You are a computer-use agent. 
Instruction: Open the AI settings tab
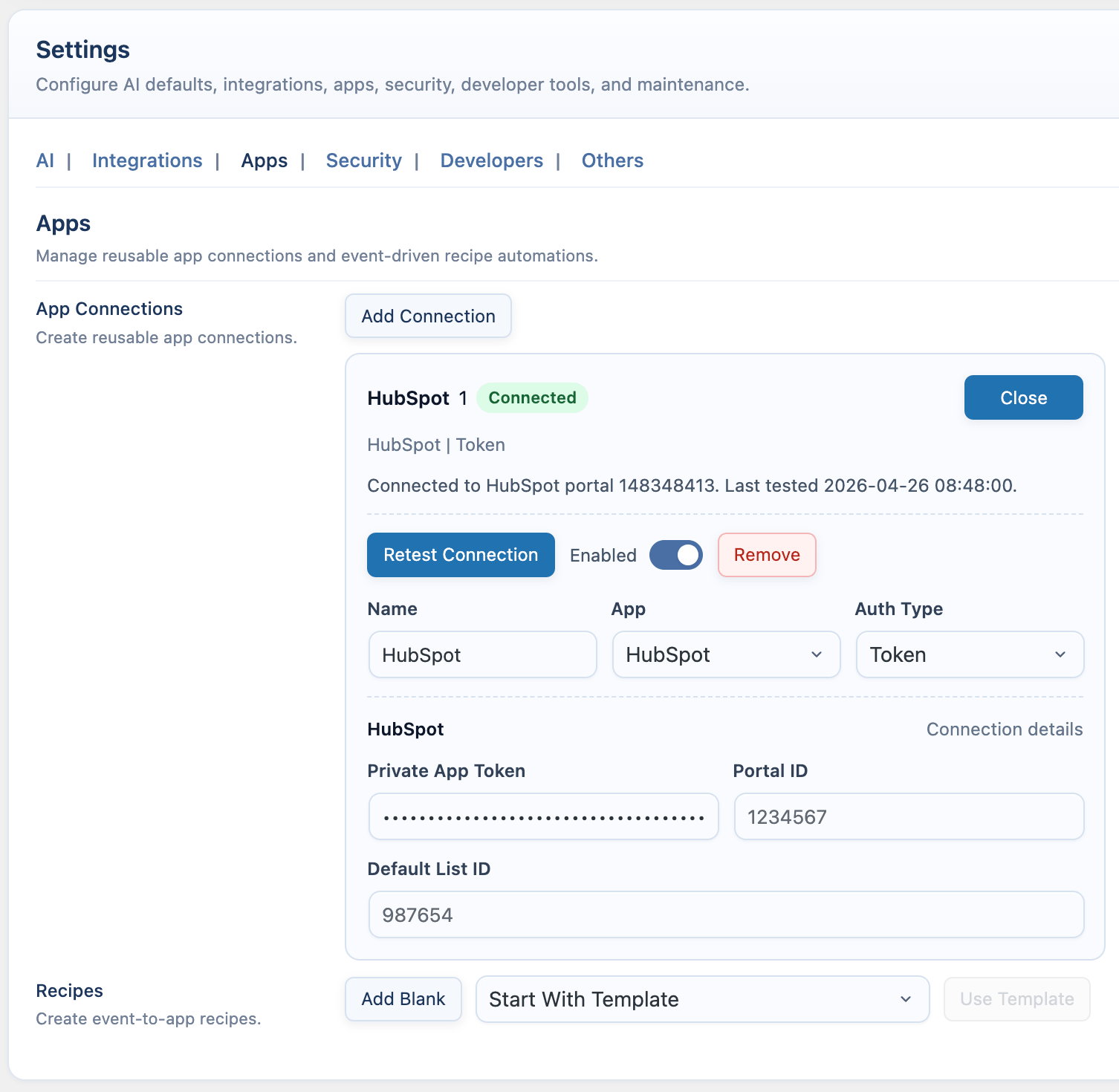click(45, 160)
